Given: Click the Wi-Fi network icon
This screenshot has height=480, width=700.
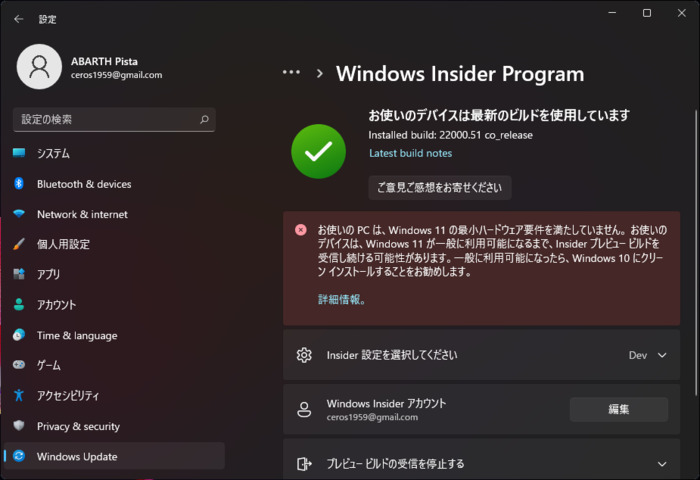Looking at the screenshot, I should [x=19, y=213].
